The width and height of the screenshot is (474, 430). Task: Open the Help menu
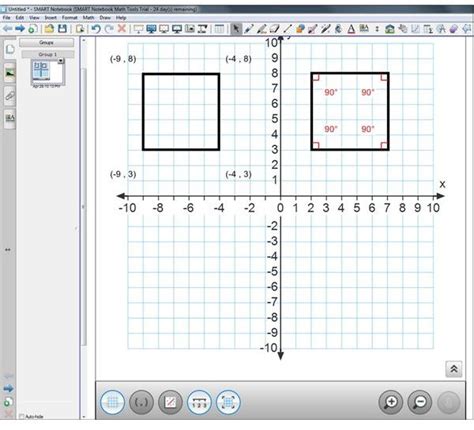[x=121, y=18]
